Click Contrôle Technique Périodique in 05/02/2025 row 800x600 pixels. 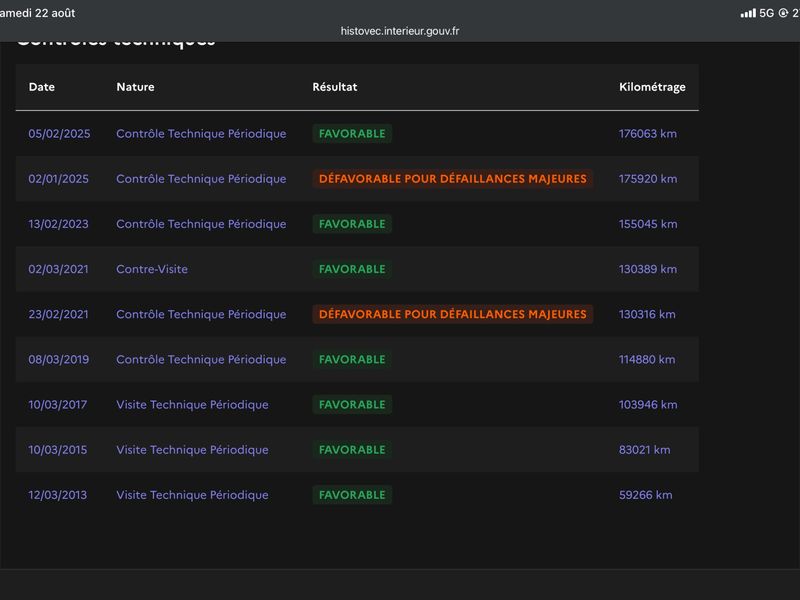point(201,134)
